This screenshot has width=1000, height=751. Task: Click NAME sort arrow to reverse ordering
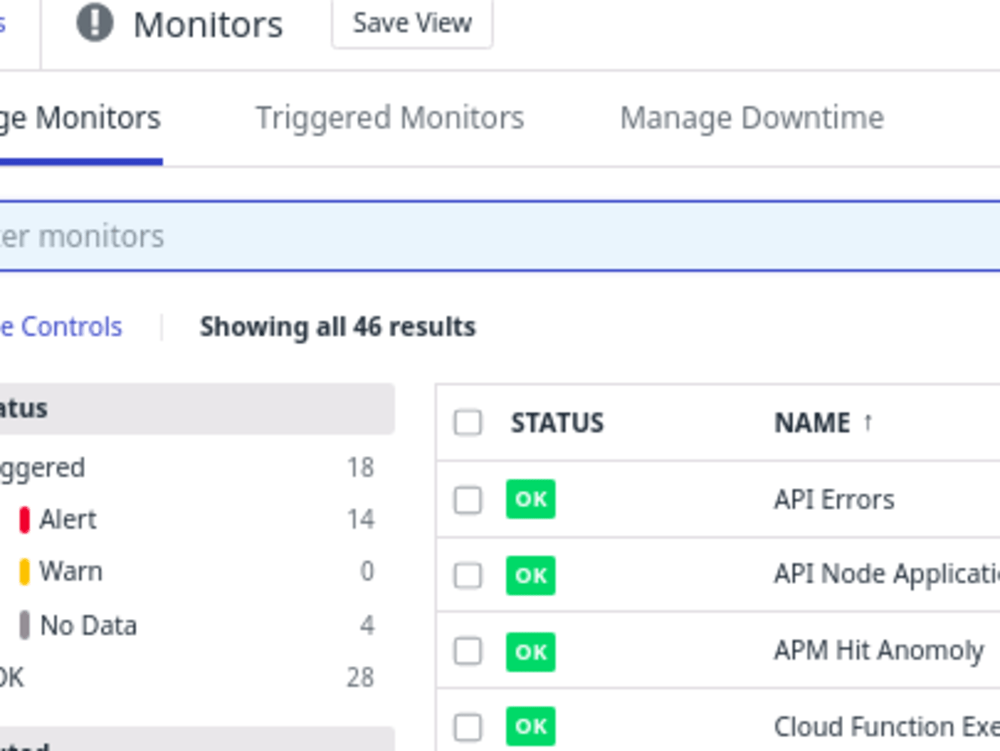(x=866, y=422)
